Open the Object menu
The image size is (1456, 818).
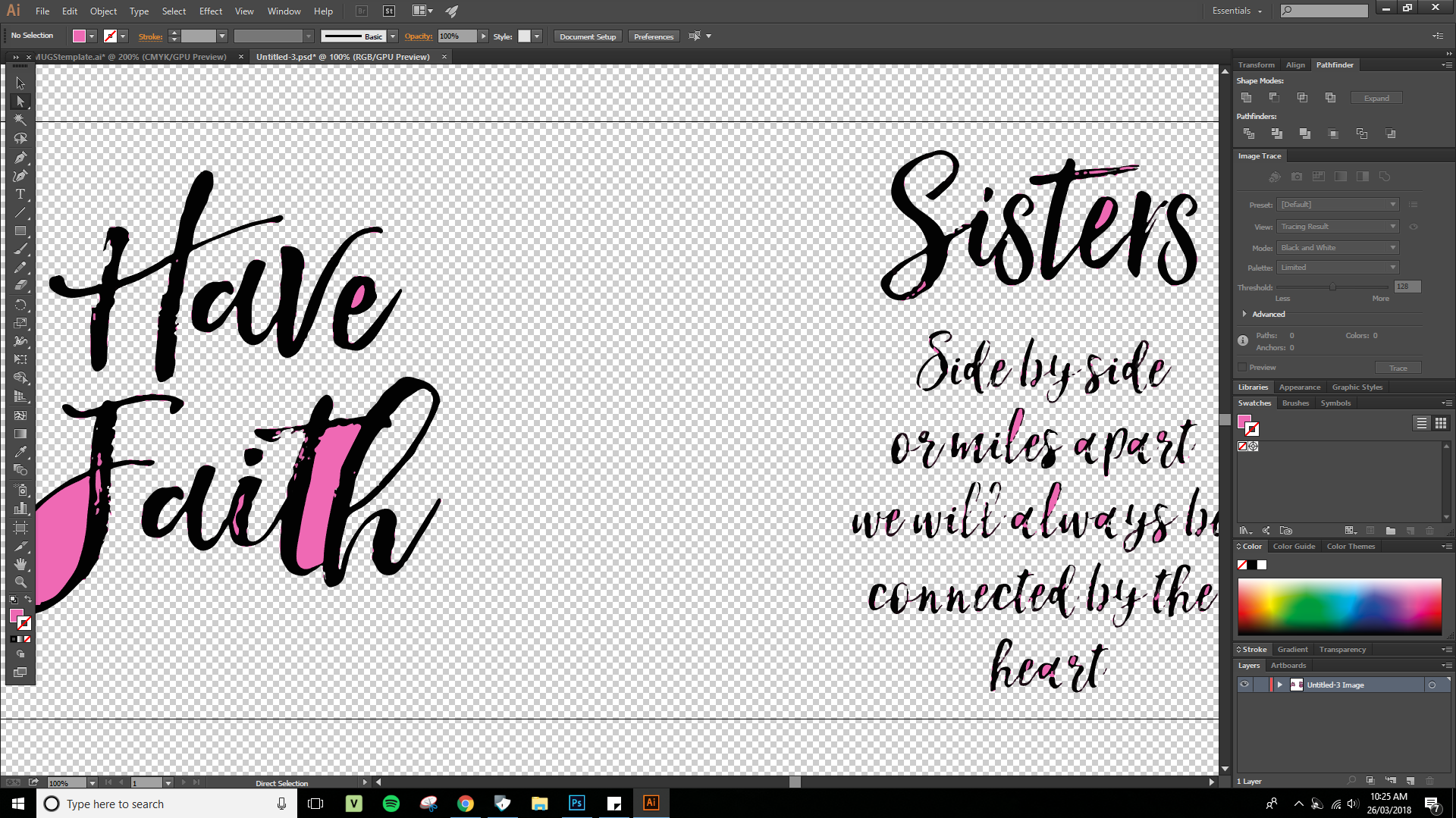pyautogui.click(x=103, y=11)
